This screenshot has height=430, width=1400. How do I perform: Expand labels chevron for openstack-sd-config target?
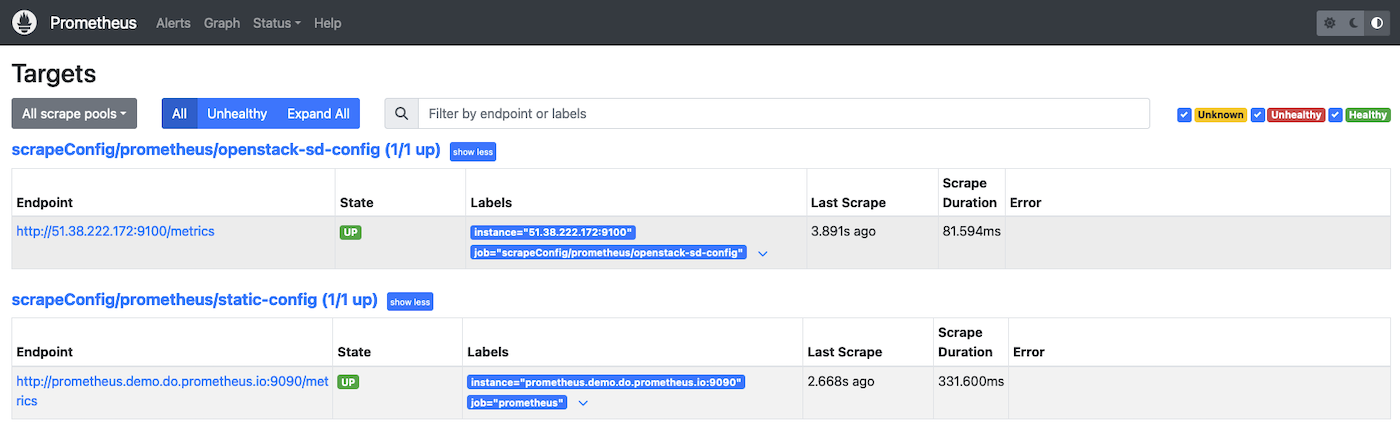[x=763, y=254]
